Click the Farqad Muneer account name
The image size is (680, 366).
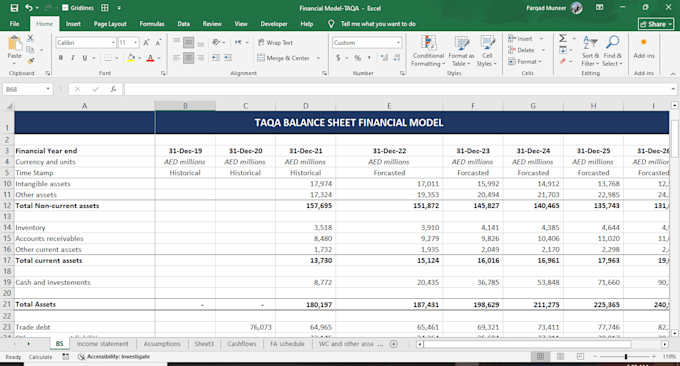tap(546, 8)
